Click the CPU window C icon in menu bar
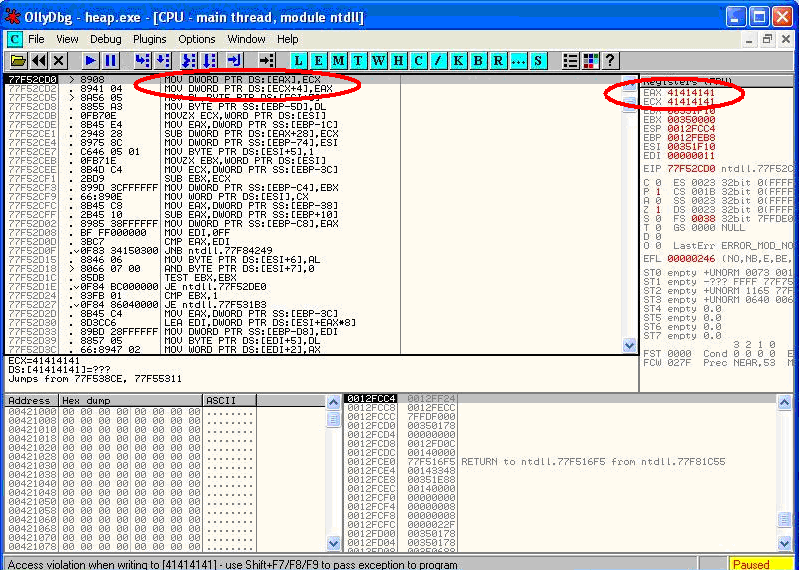 pyautogui.click(x=15, y=39)
